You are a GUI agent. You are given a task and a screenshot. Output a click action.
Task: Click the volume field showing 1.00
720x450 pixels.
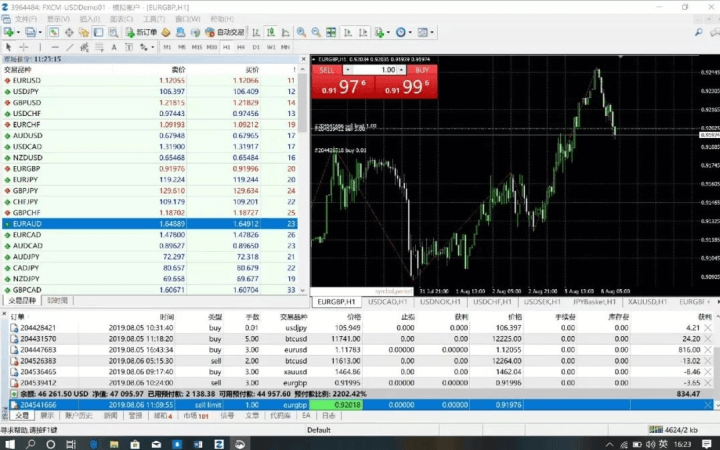tap(375, 70)
